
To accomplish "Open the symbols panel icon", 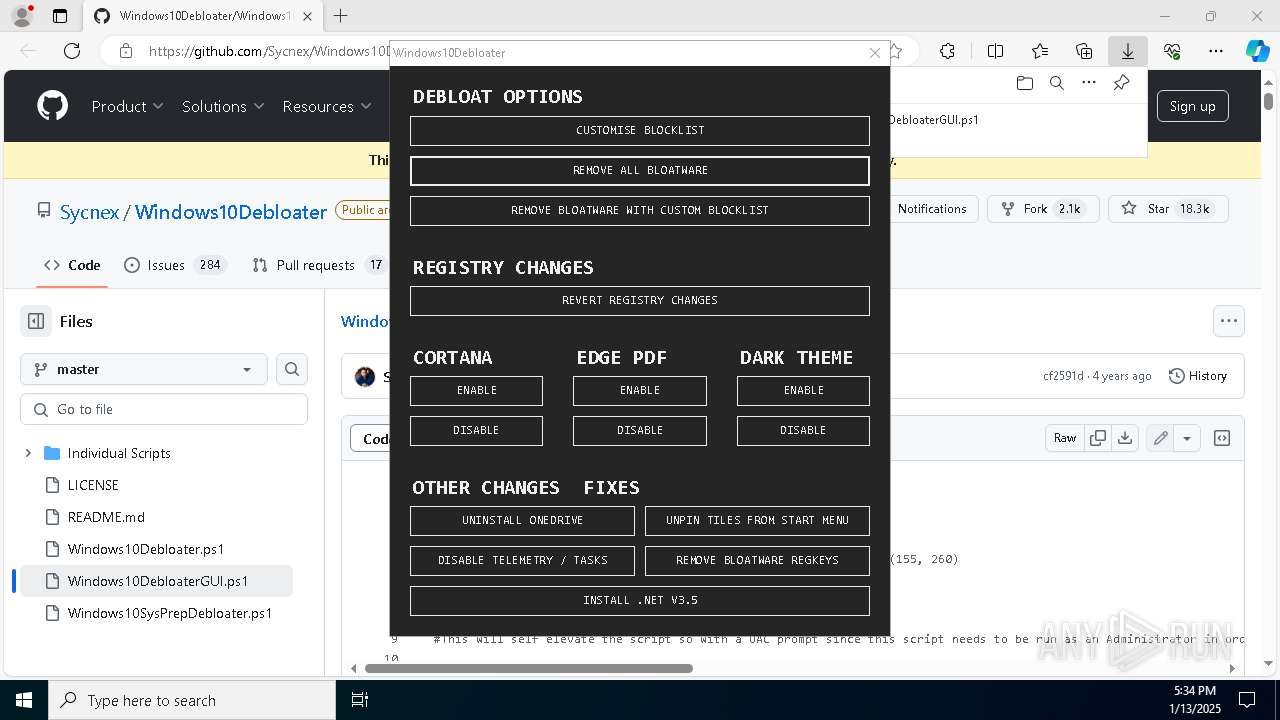I will [1222, 438].
